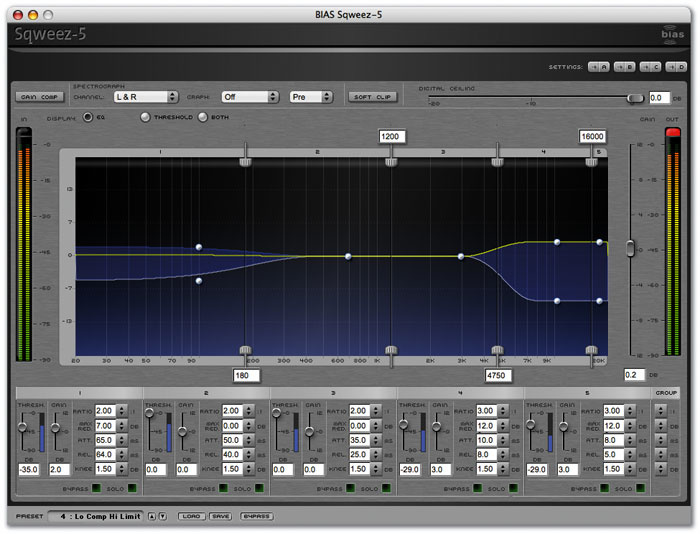Click the output Gain slider knob

click(630, 248)
